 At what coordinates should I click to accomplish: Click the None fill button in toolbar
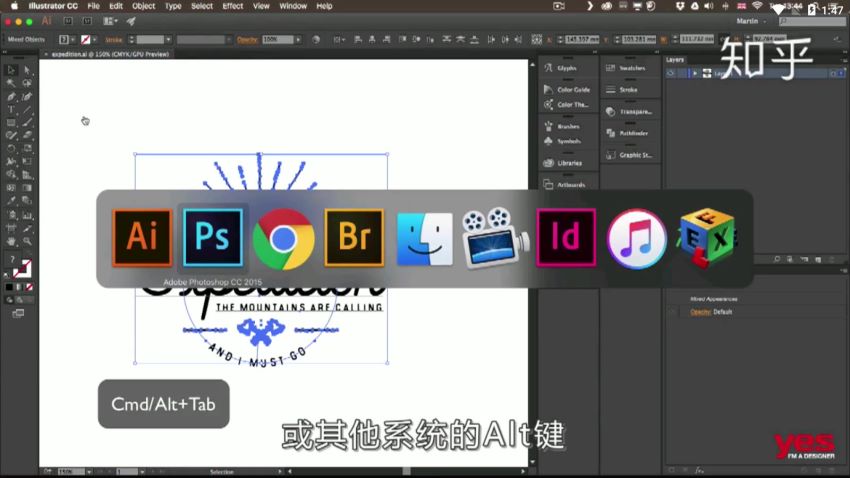coord(29,287)
